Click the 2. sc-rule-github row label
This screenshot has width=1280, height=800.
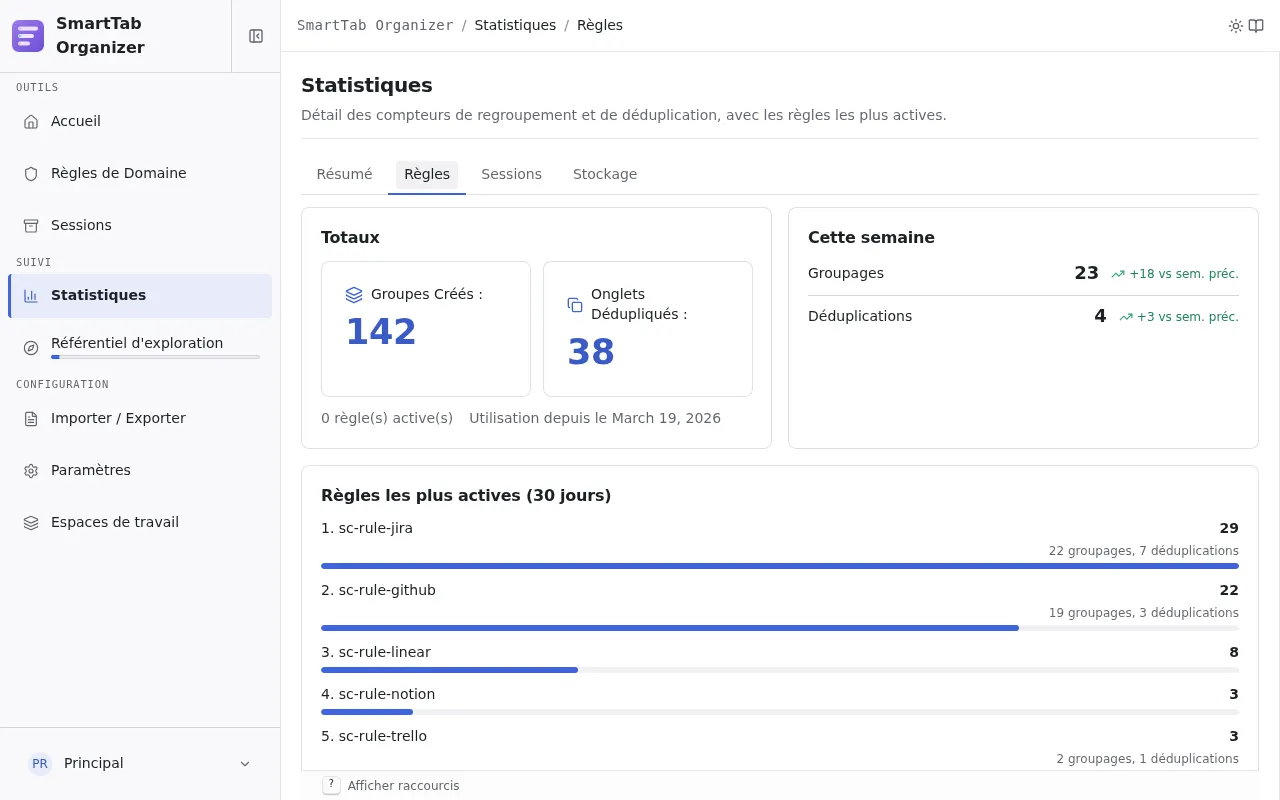point(378,590)
